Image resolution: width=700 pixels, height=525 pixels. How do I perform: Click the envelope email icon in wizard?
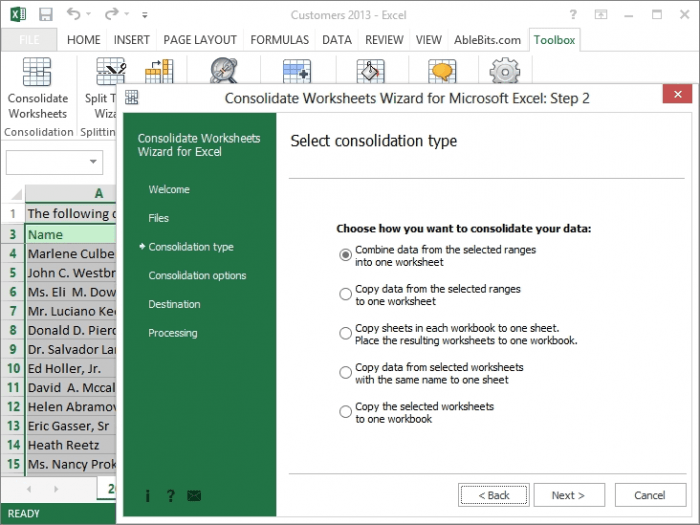(x=194, y=495)
